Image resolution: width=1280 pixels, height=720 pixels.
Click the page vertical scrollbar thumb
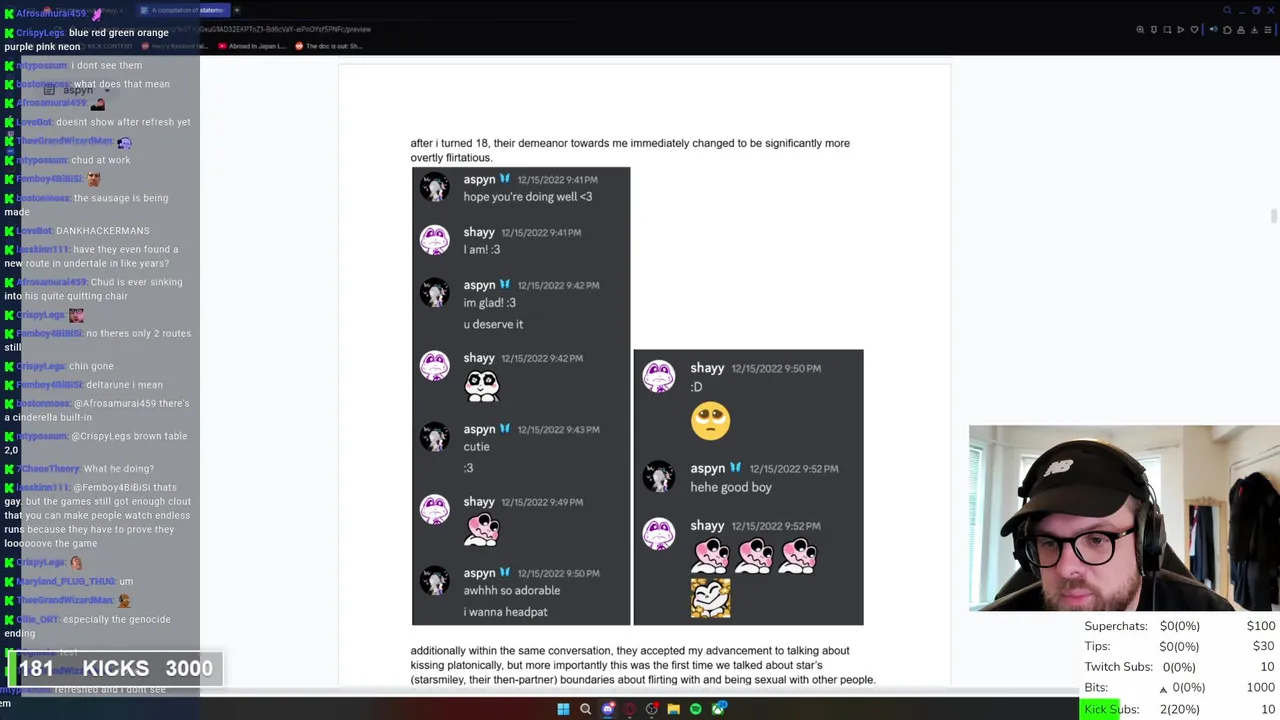click(1273, 217)
